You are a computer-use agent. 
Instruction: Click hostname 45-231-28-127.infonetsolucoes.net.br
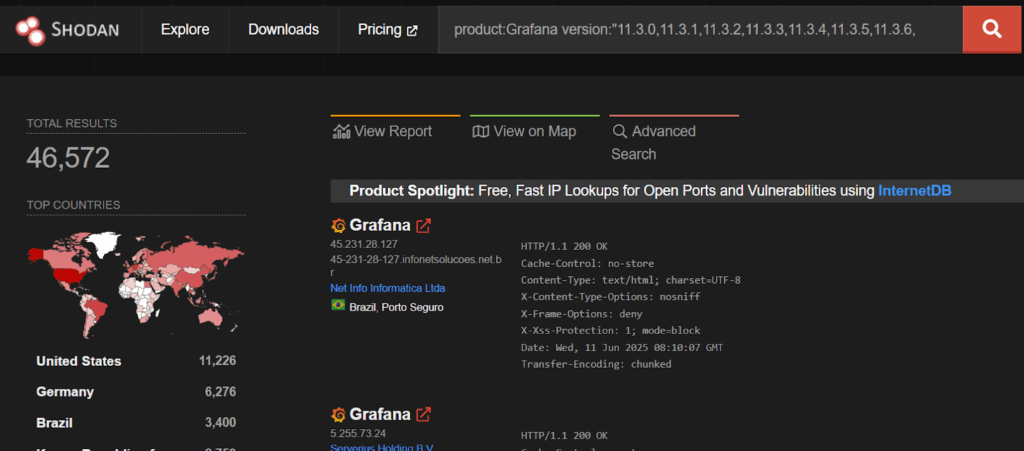click(x=416, y=266)
